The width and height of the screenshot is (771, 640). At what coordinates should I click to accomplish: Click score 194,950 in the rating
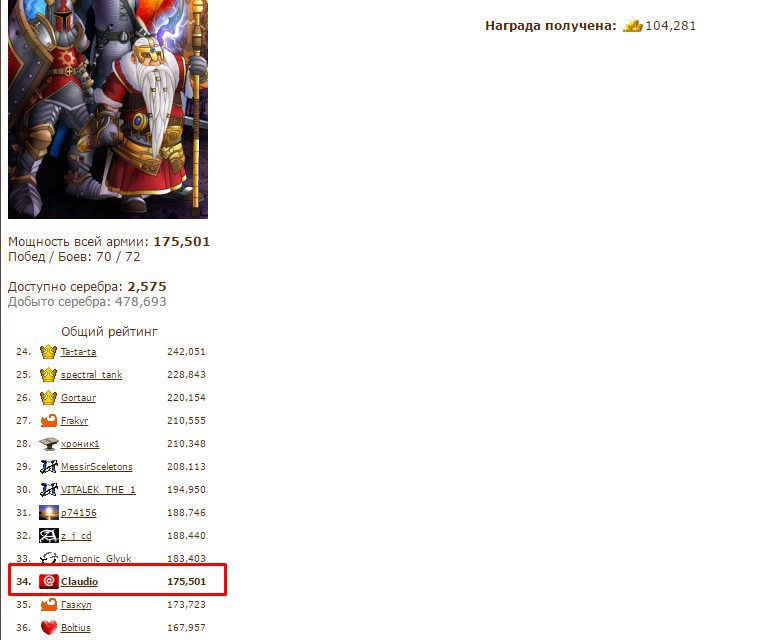pyautogui.click(x=186, y=490)
